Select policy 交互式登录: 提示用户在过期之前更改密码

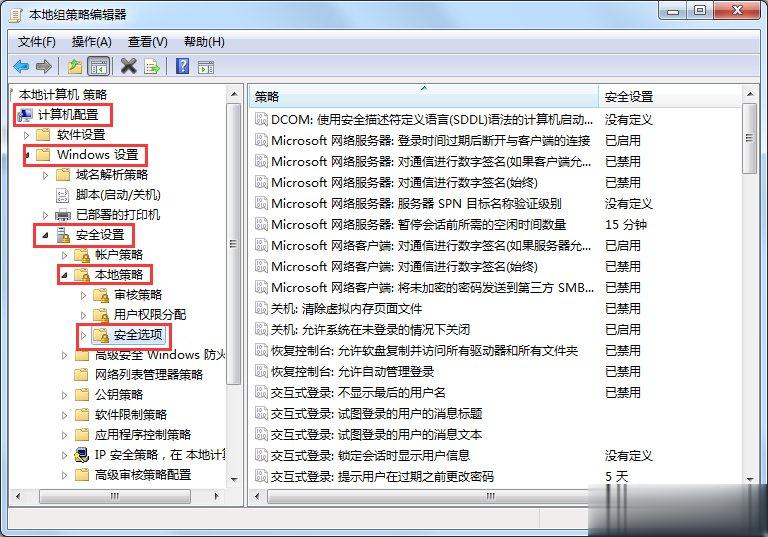[x=382, y=476]
